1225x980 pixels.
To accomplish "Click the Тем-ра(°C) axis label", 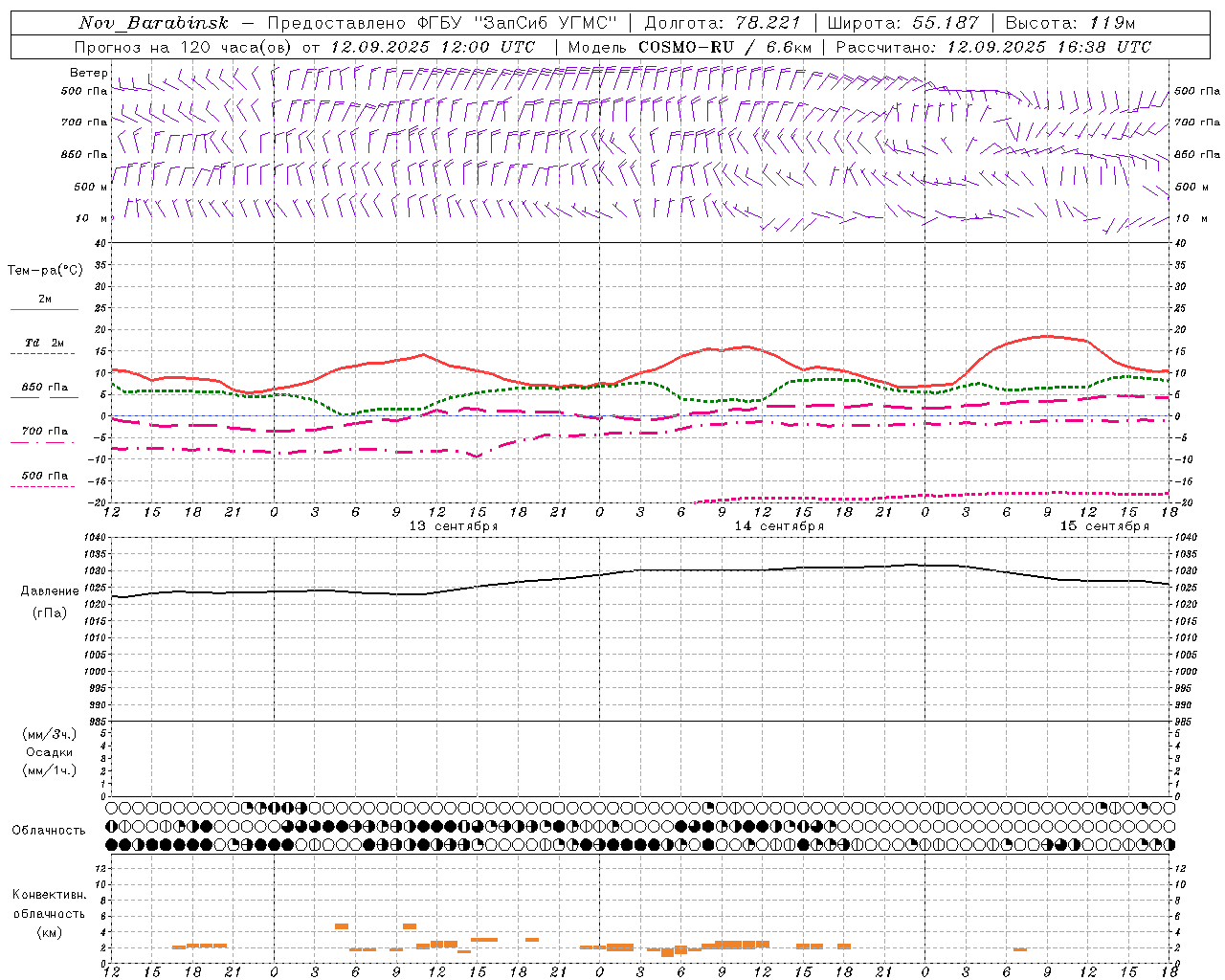I will click(45, 271).
